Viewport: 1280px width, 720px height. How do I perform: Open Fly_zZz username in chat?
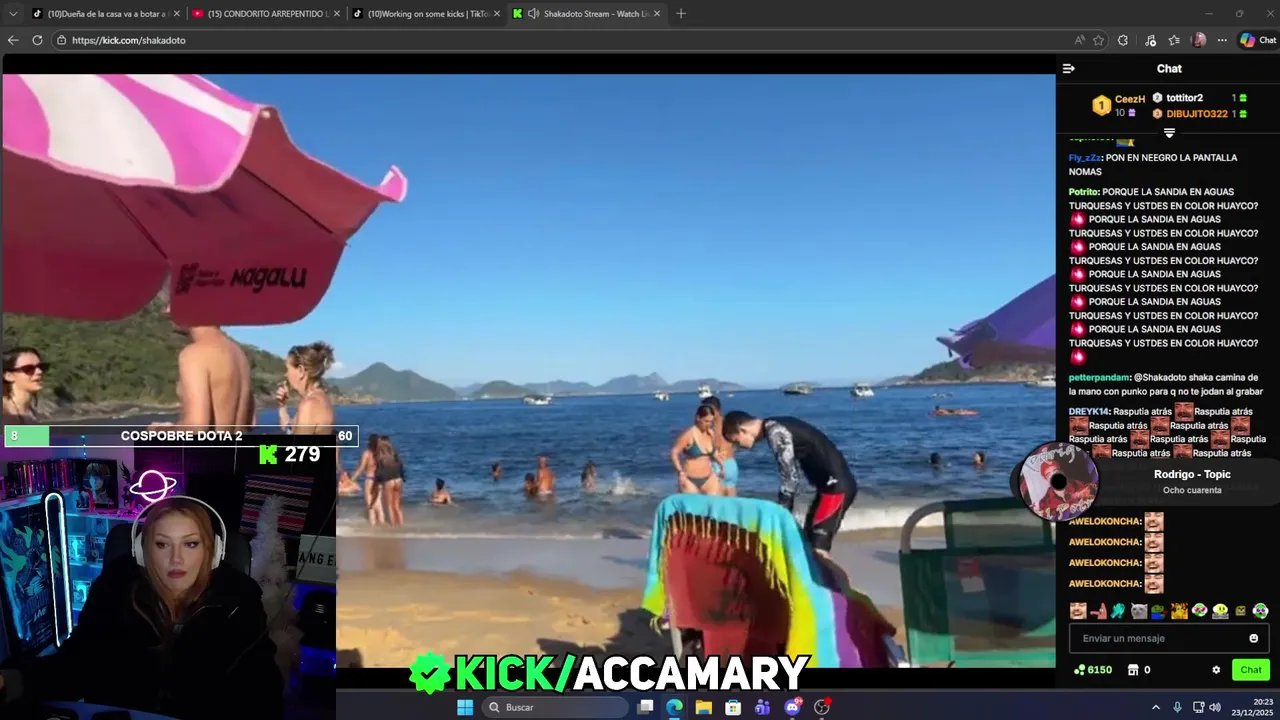coord(1084,158)
